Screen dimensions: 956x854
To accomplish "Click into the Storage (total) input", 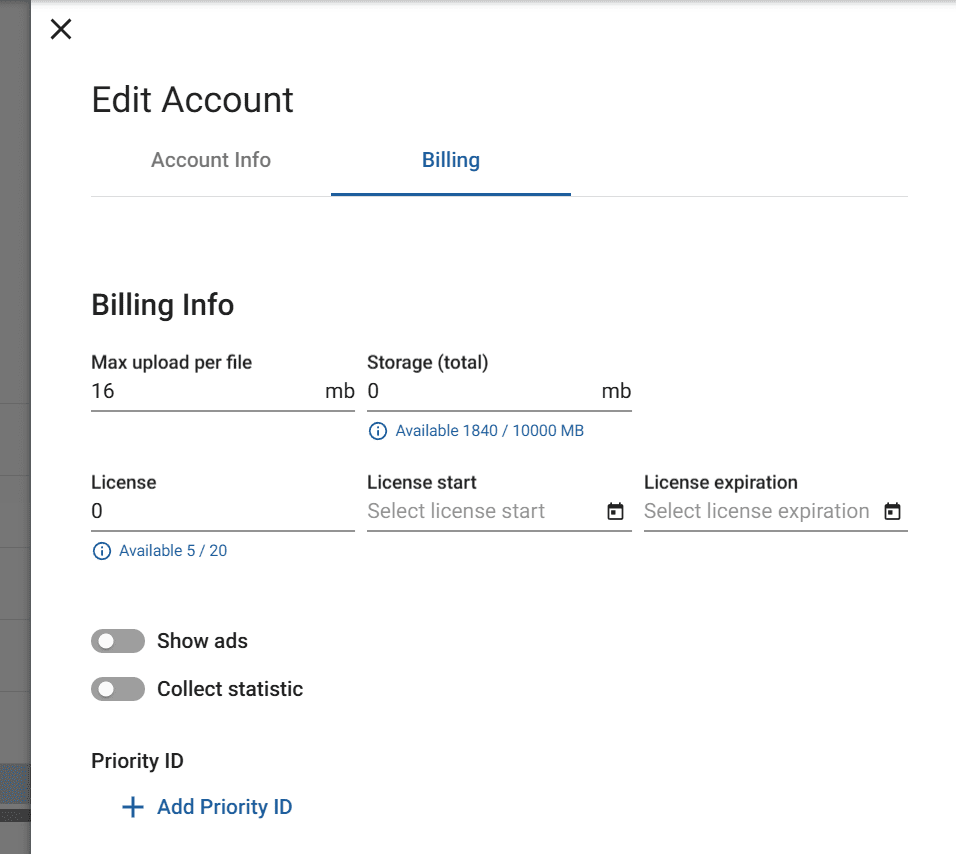I will click(480, 391).
